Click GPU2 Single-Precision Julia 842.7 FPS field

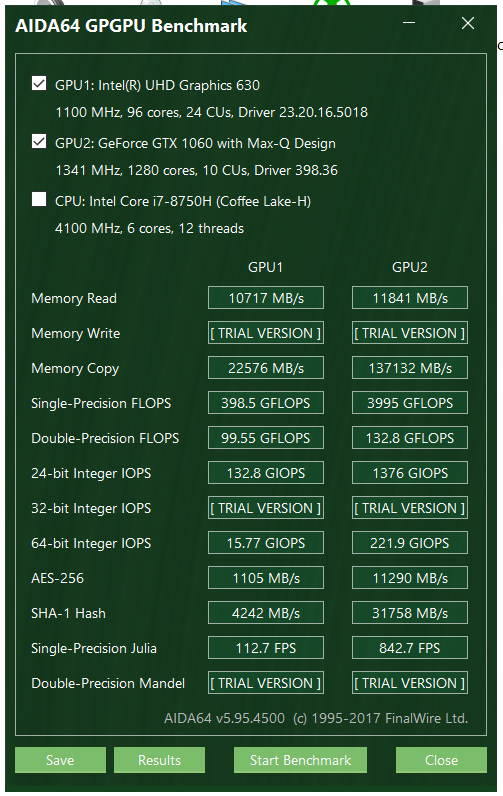tap(410, 648)
